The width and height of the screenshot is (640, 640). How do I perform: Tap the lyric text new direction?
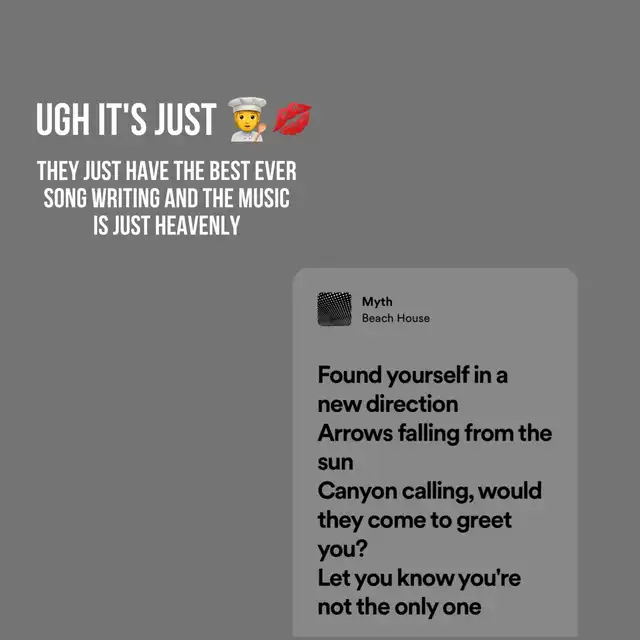(x=388, y=404)
